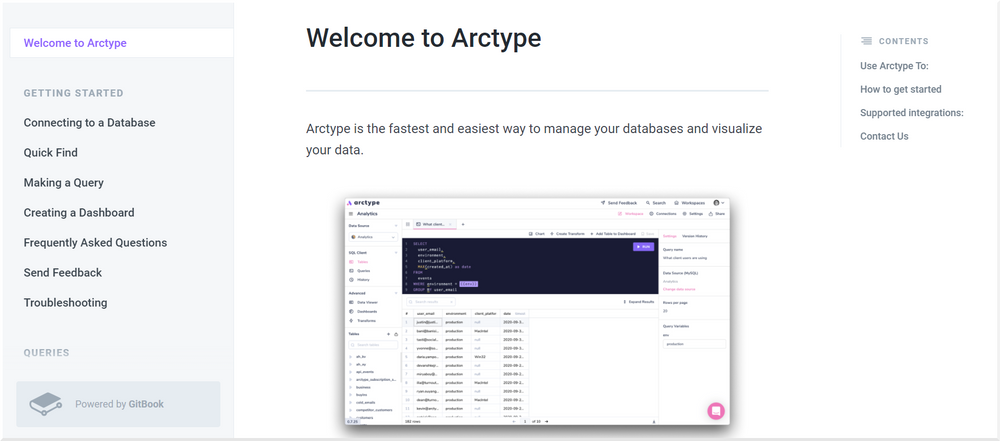The height and width of the screenshot is (441, 1000).
Task: Jump to the Contact Us section
Action: tap(884, 136)
